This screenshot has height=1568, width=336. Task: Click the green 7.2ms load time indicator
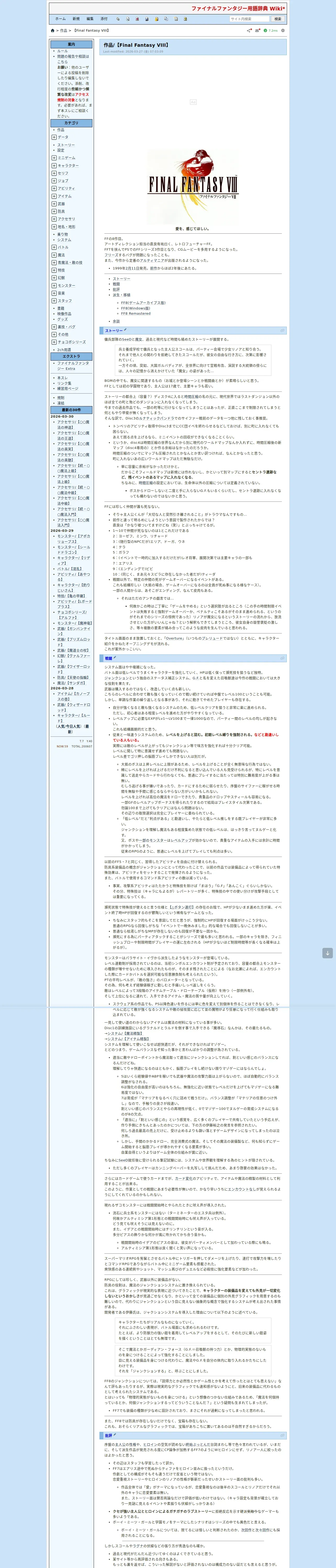coord(271,30)
